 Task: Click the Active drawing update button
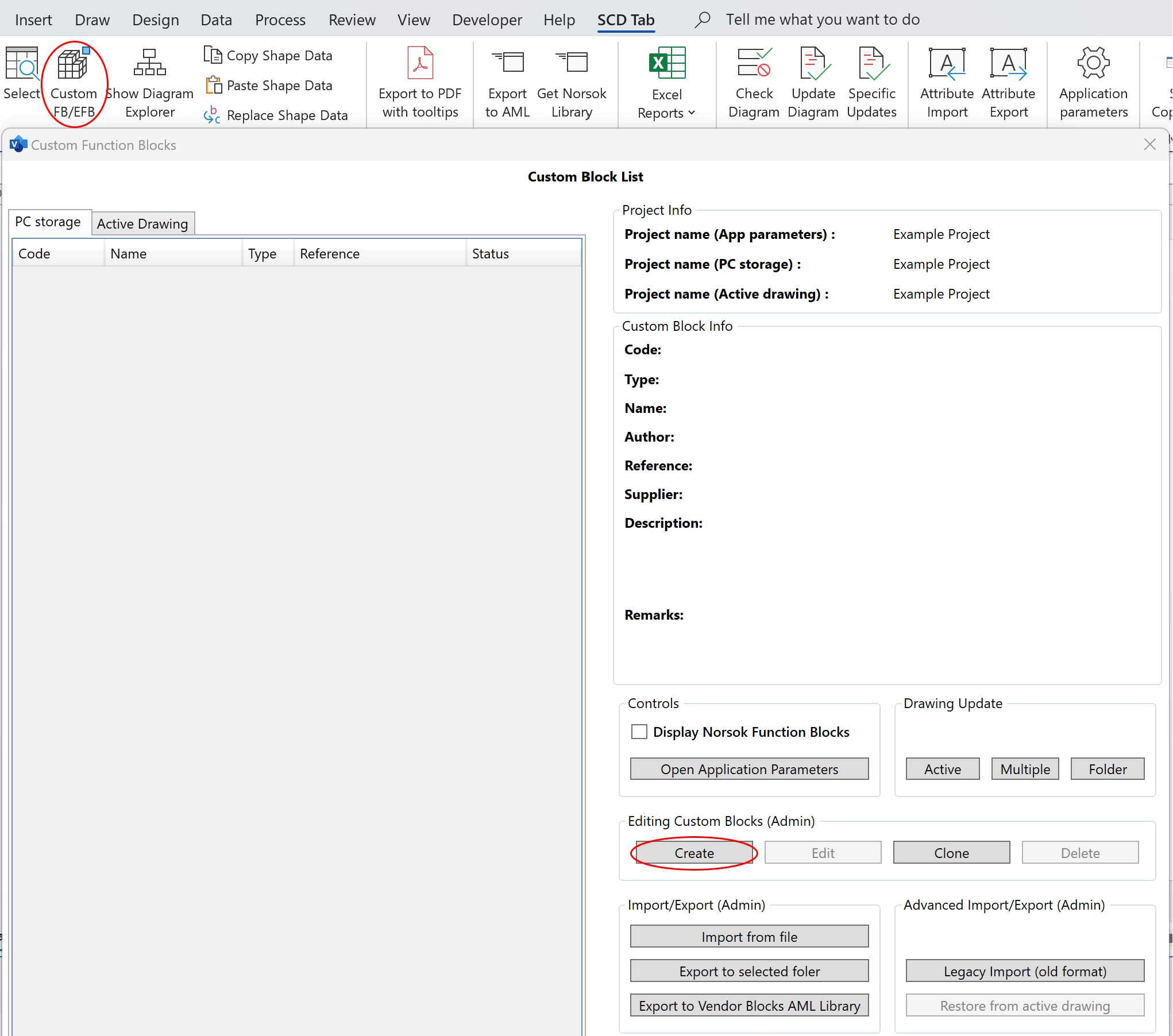tap(942, 769)
